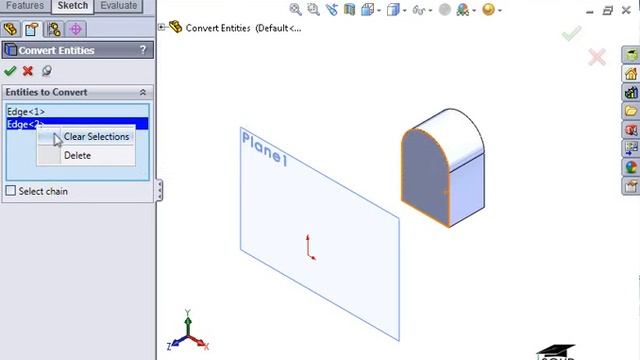Click the Convert Entities part icon
This screenshot has width=640, height=360.
point(176,27)
